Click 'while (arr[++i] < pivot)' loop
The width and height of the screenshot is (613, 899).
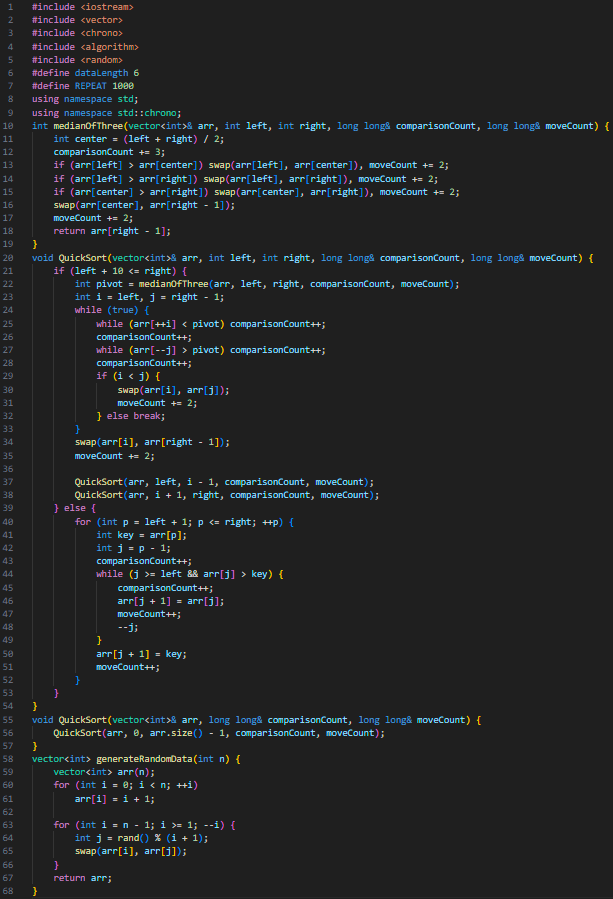161,325
